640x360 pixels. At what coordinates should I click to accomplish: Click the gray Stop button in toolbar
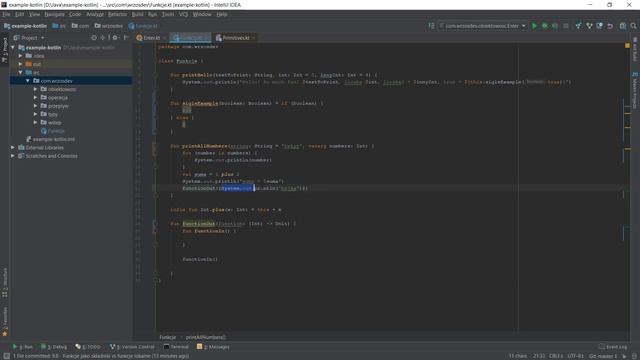[x=566, y=26]
